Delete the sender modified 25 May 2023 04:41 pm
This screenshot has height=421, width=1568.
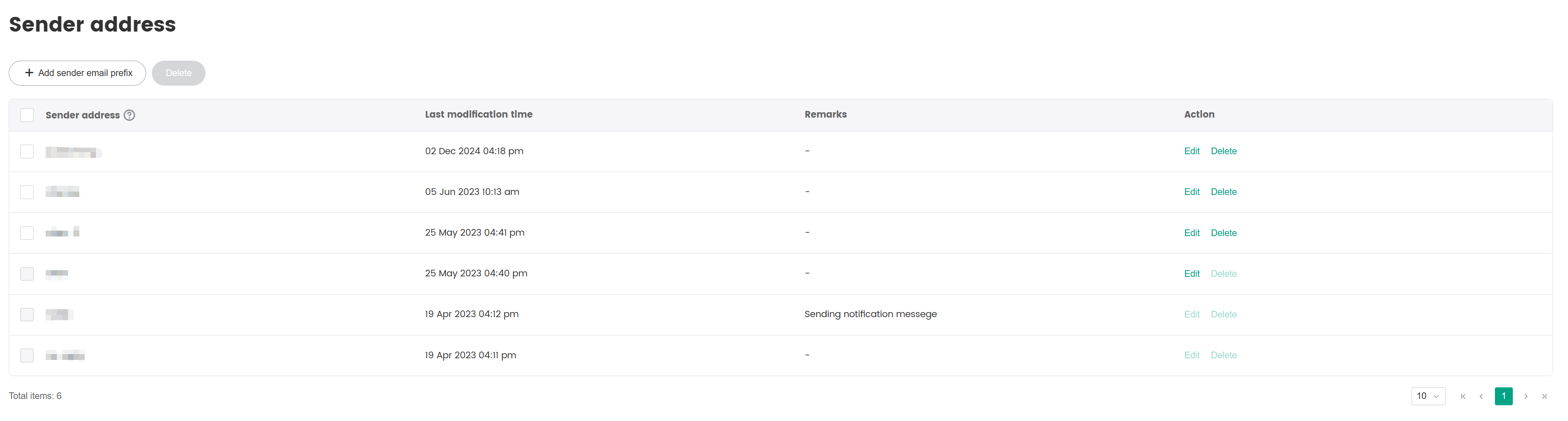click(x=1223, y=233)
